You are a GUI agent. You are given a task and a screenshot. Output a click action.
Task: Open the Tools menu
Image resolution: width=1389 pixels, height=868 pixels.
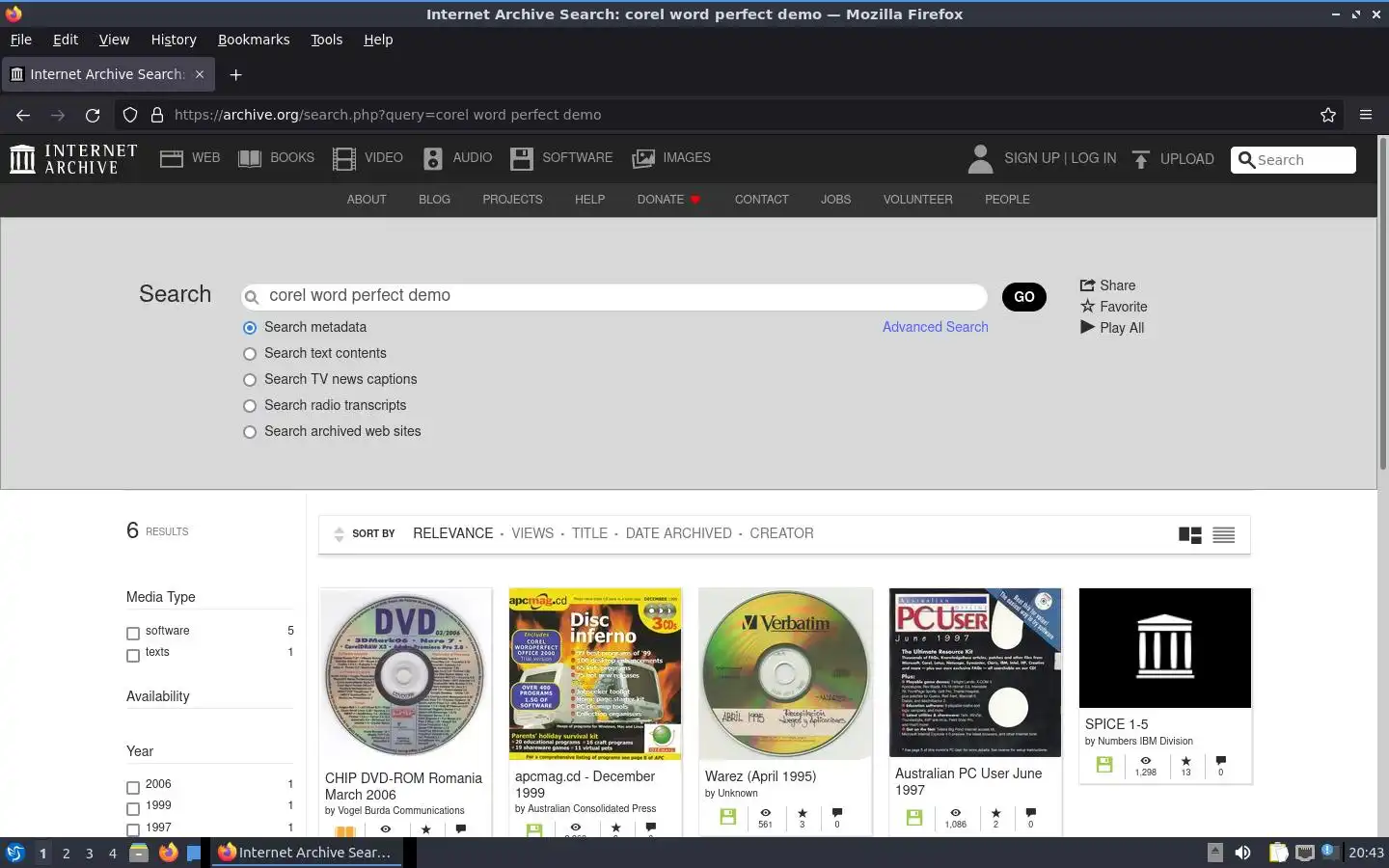[x=327, y=40]
